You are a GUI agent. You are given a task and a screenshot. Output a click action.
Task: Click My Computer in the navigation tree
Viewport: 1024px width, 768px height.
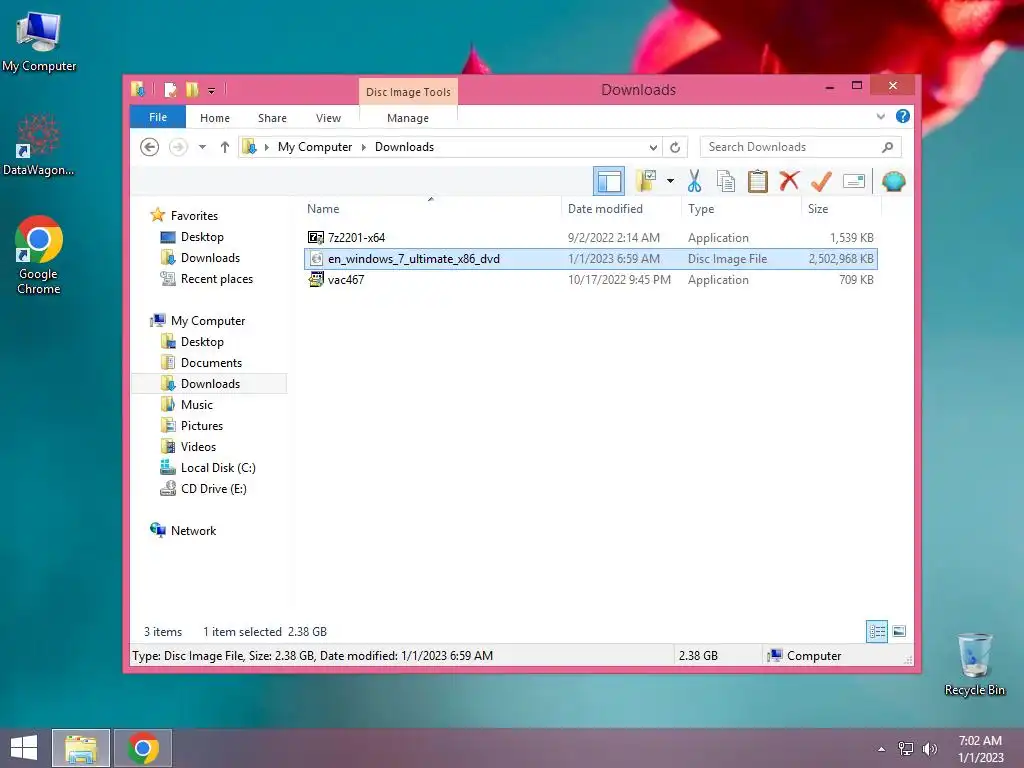(208, 321)
